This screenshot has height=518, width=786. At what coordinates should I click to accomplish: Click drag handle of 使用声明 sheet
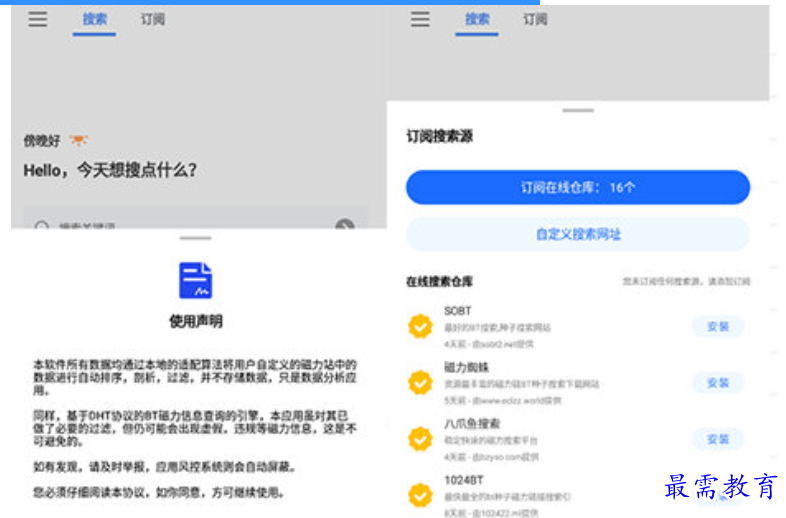[x=195, y=238]
